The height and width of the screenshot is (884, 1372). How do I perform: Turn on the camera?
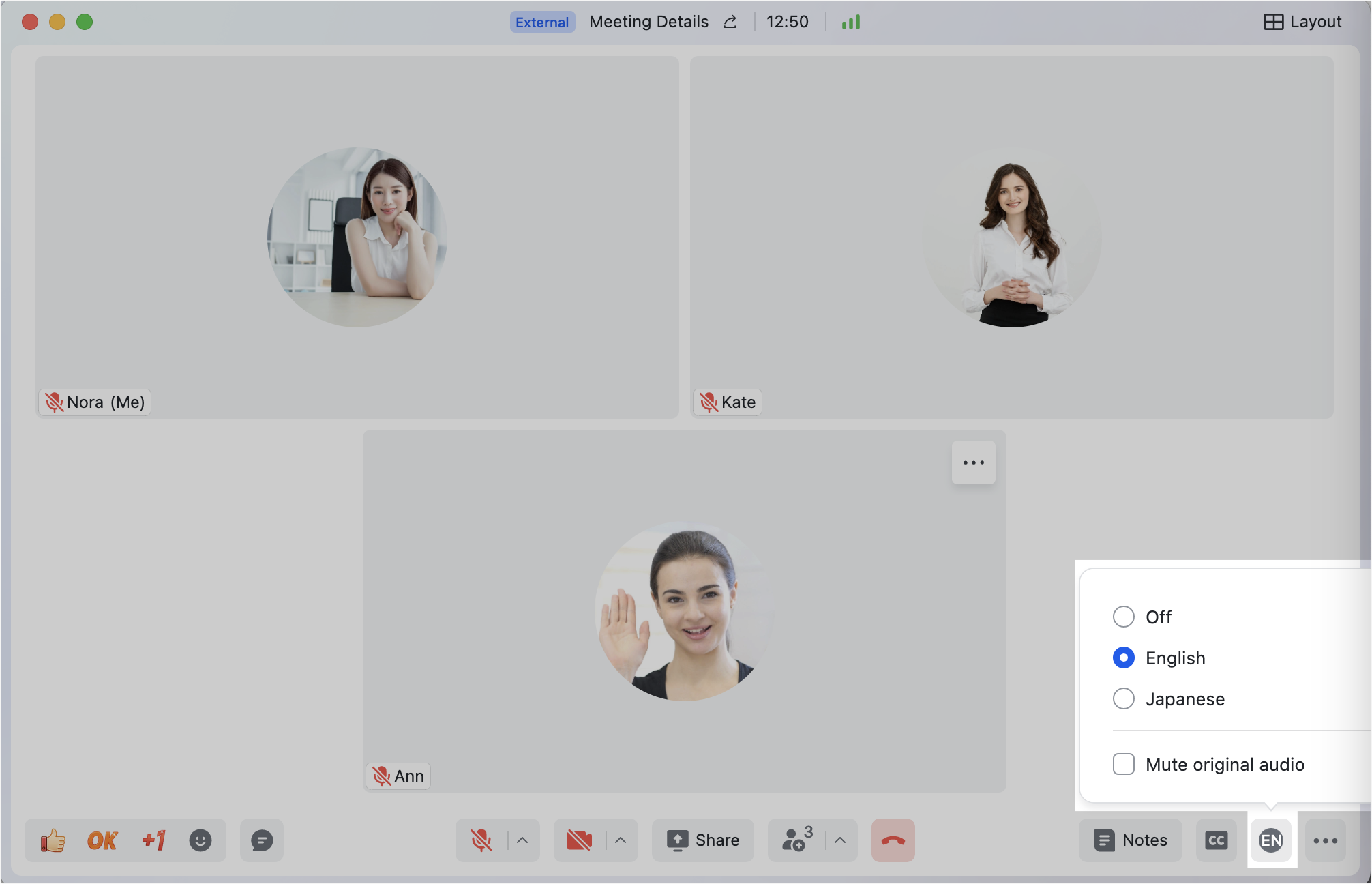click(579, 840)
